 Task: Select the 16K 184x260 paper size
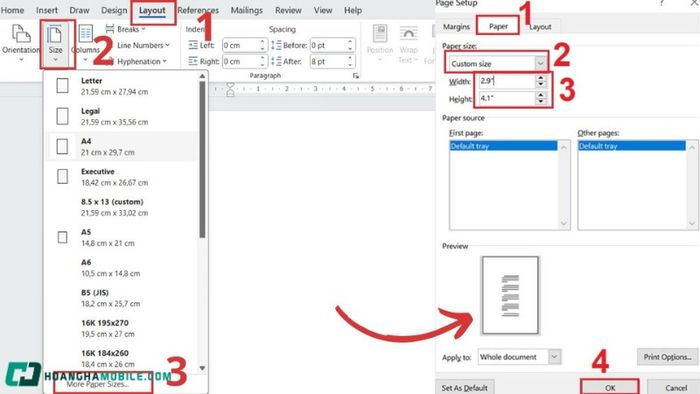click(x=121, y=358)
